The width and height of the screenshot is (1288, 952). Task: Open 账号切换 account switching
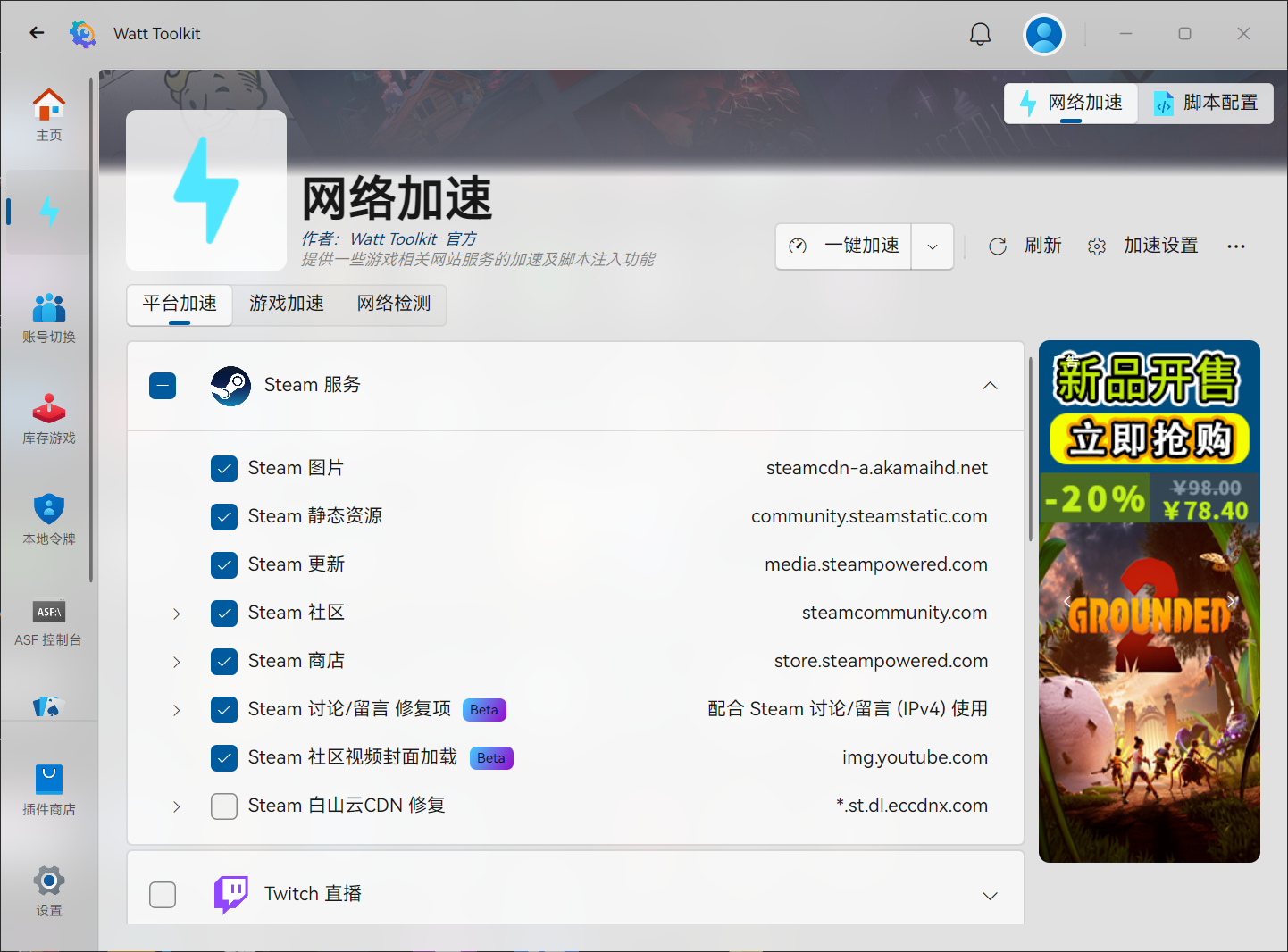49,318
